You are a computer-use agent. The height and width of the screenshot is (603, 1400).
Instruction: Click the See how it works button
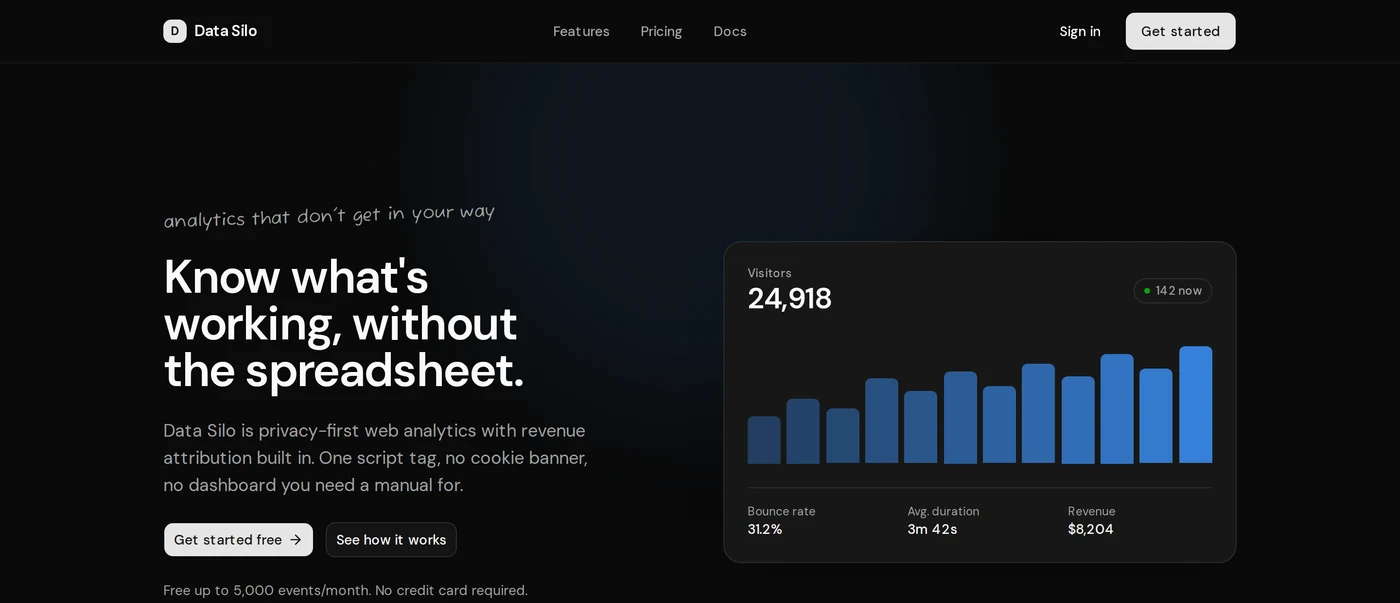tap(391, 540)
